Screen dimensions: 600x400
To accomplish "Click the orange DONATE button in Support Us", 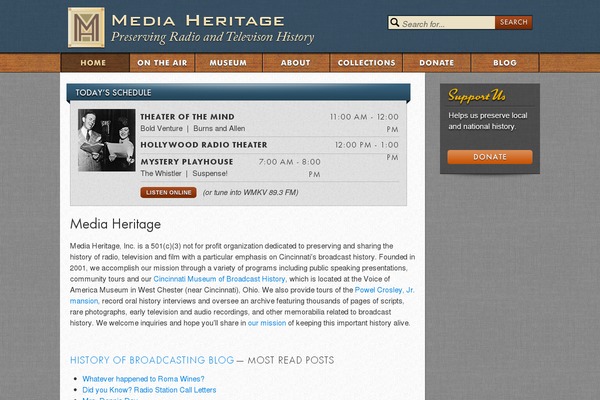I will click(x=490, y=157).
